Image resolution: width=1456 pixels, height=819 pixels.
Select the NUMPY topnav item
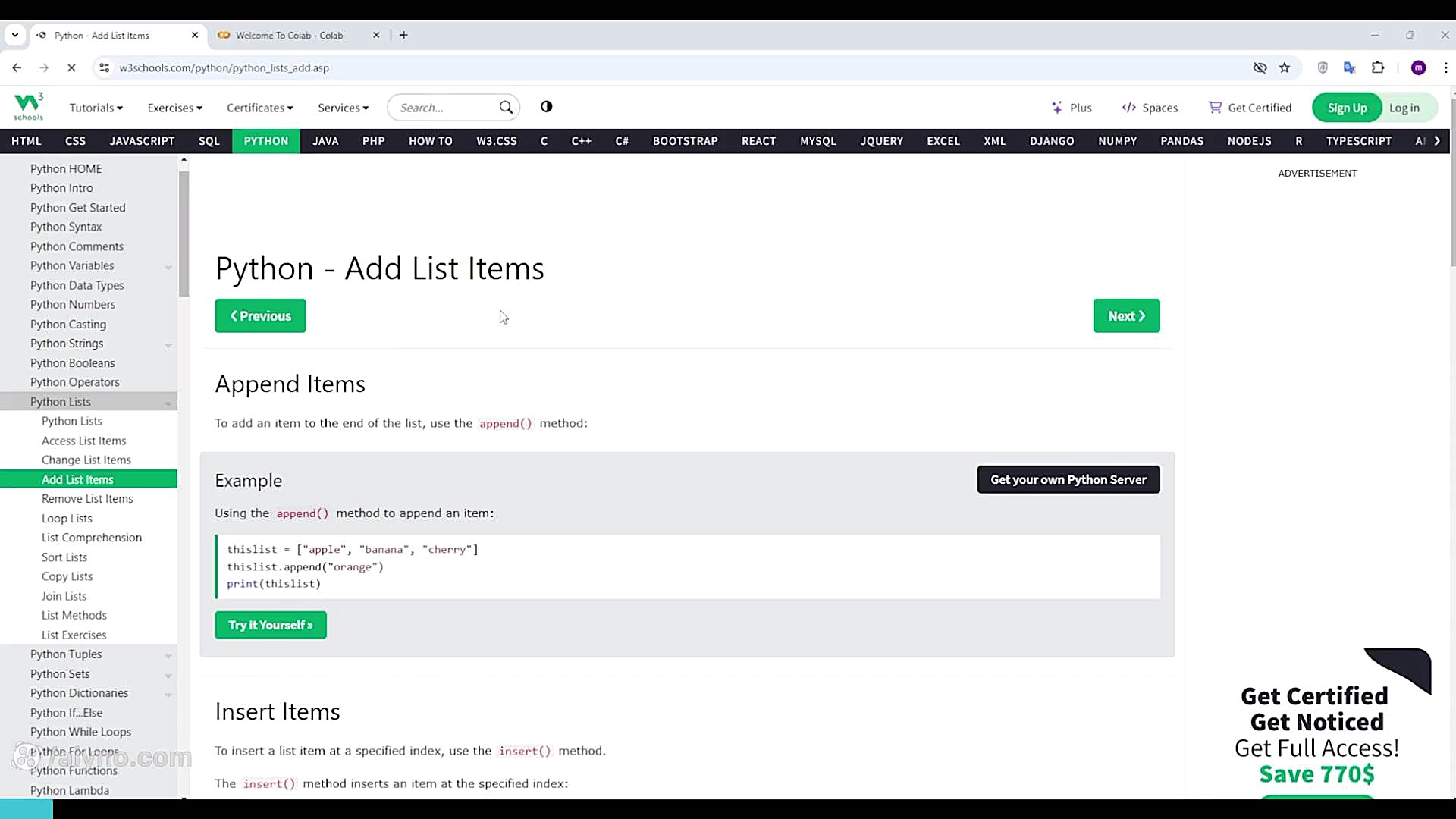(1118, 141)
